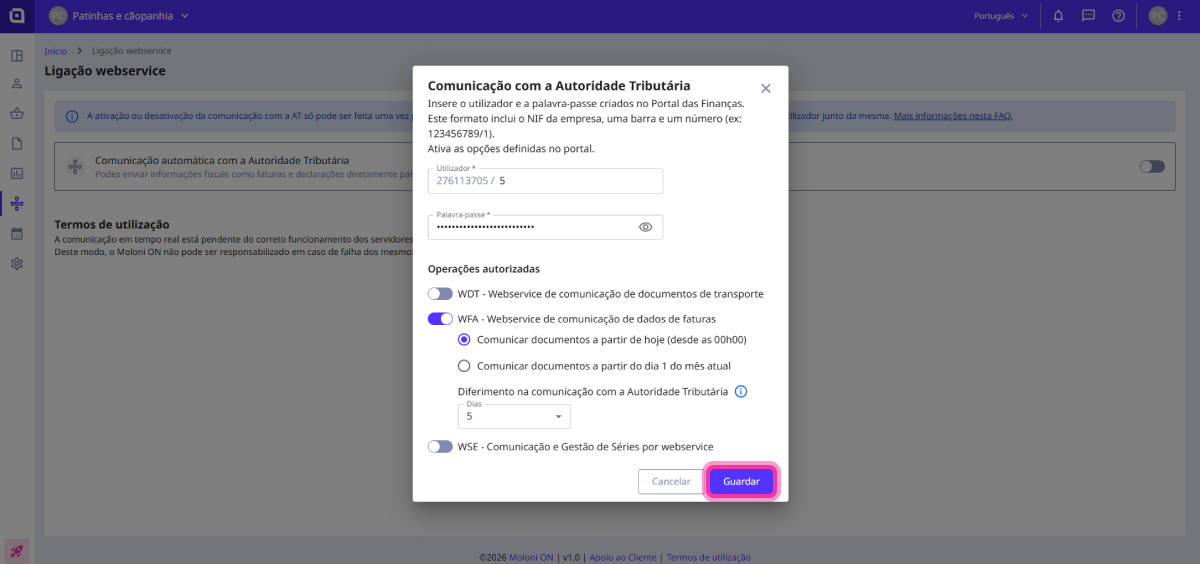Image resolution: width=1200 pixels, height=564 pixels.
Task: Open Mais informações nesta FAQ link
Action: tap(953, 116)
